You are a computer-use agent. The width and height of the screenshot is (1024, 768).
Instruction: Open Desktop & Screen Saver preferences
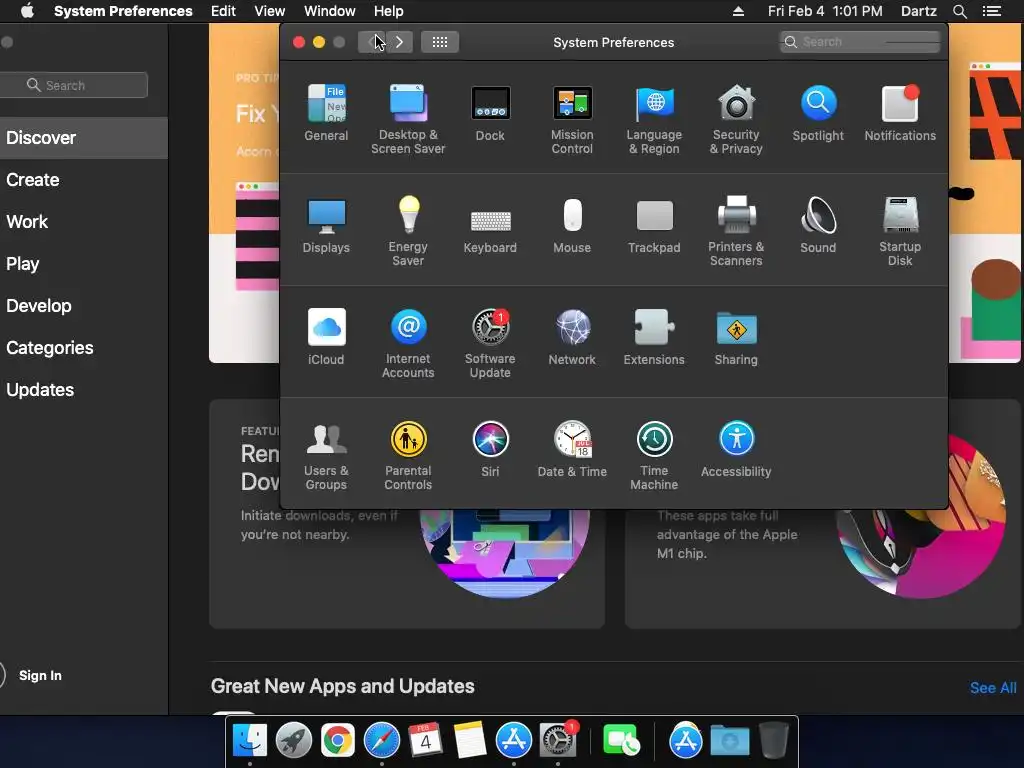pos(408,119)
